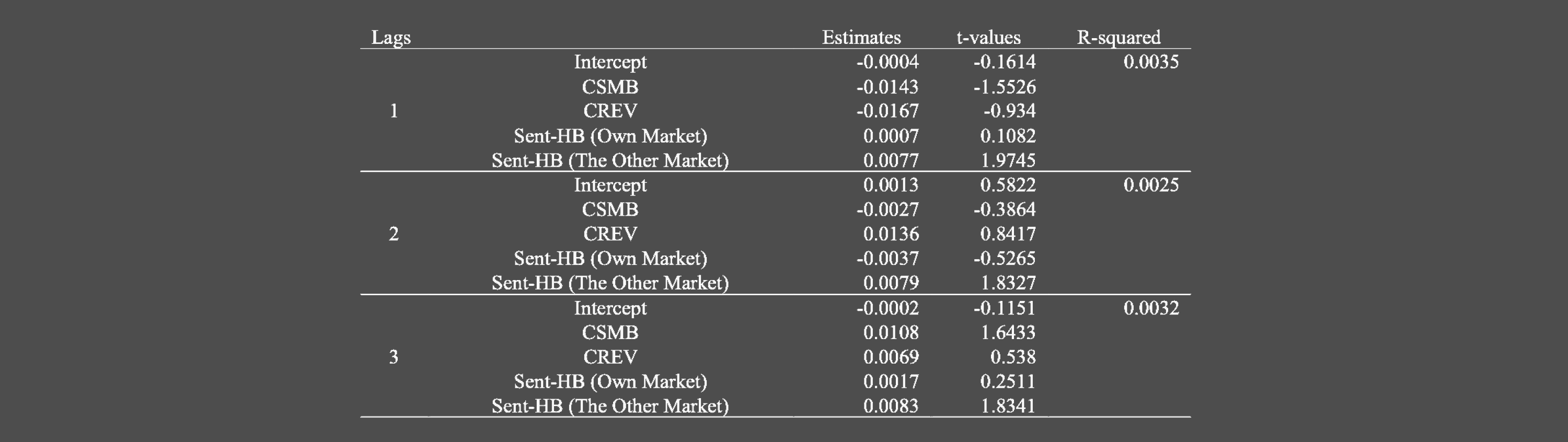Select the estimate value 0.0108
The width and height of the screenshot is (1568, 442).
coord(891,332)
